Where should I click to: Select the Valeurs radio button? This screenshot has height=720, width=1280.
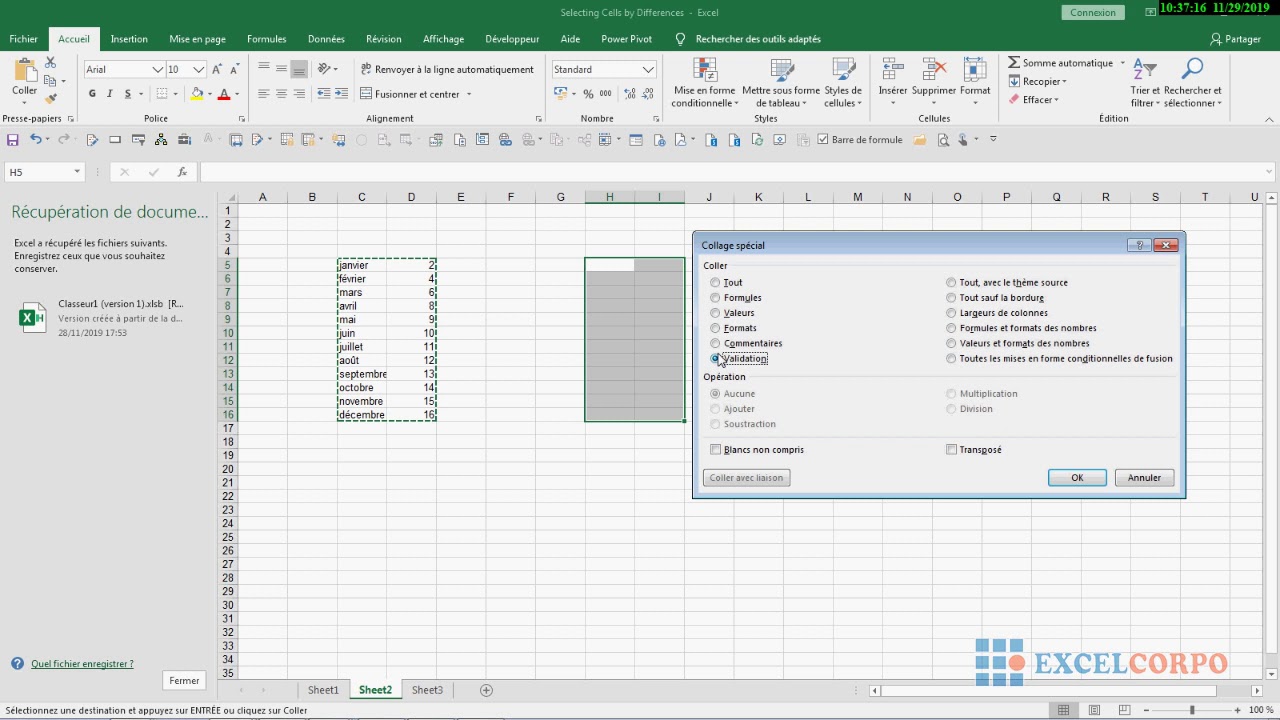coord(715,313)
